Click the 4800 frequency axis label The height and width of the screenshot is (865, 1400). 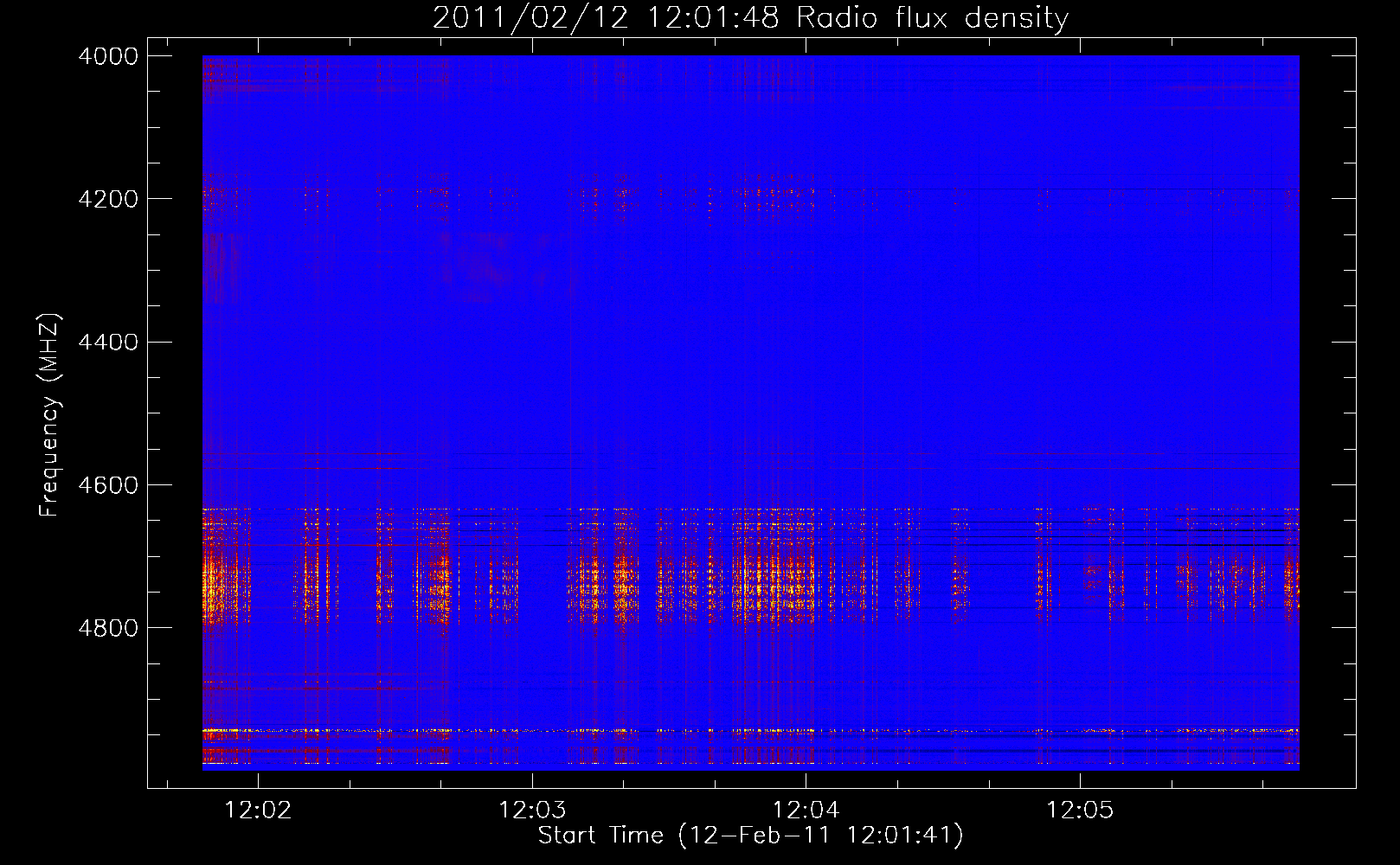107,628
